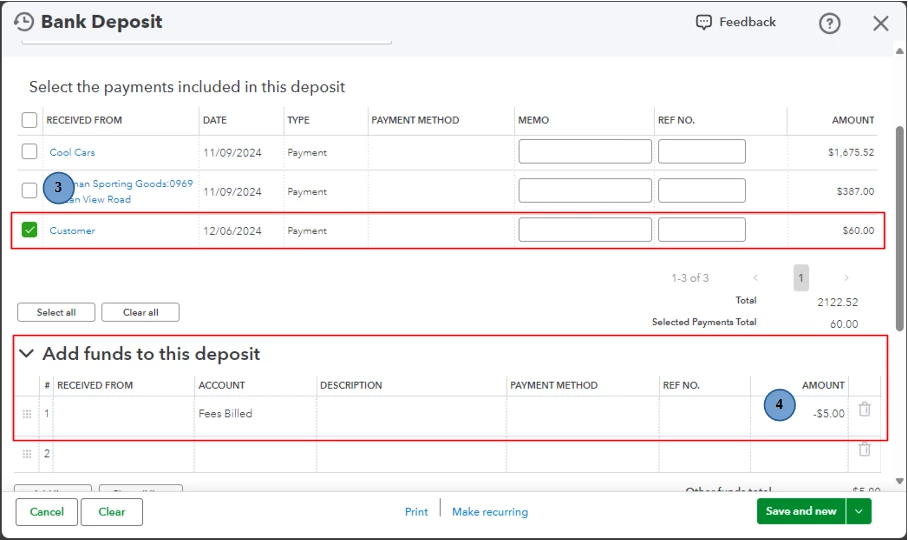Image resolution: width=908 pixels, height=540 pixels.
Task: Click the Clear all button
Action: (140, 313)
